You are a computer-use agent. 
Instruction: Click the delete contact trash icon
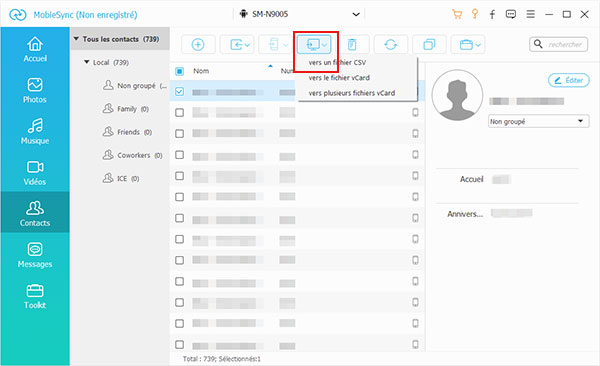[352, 45]
